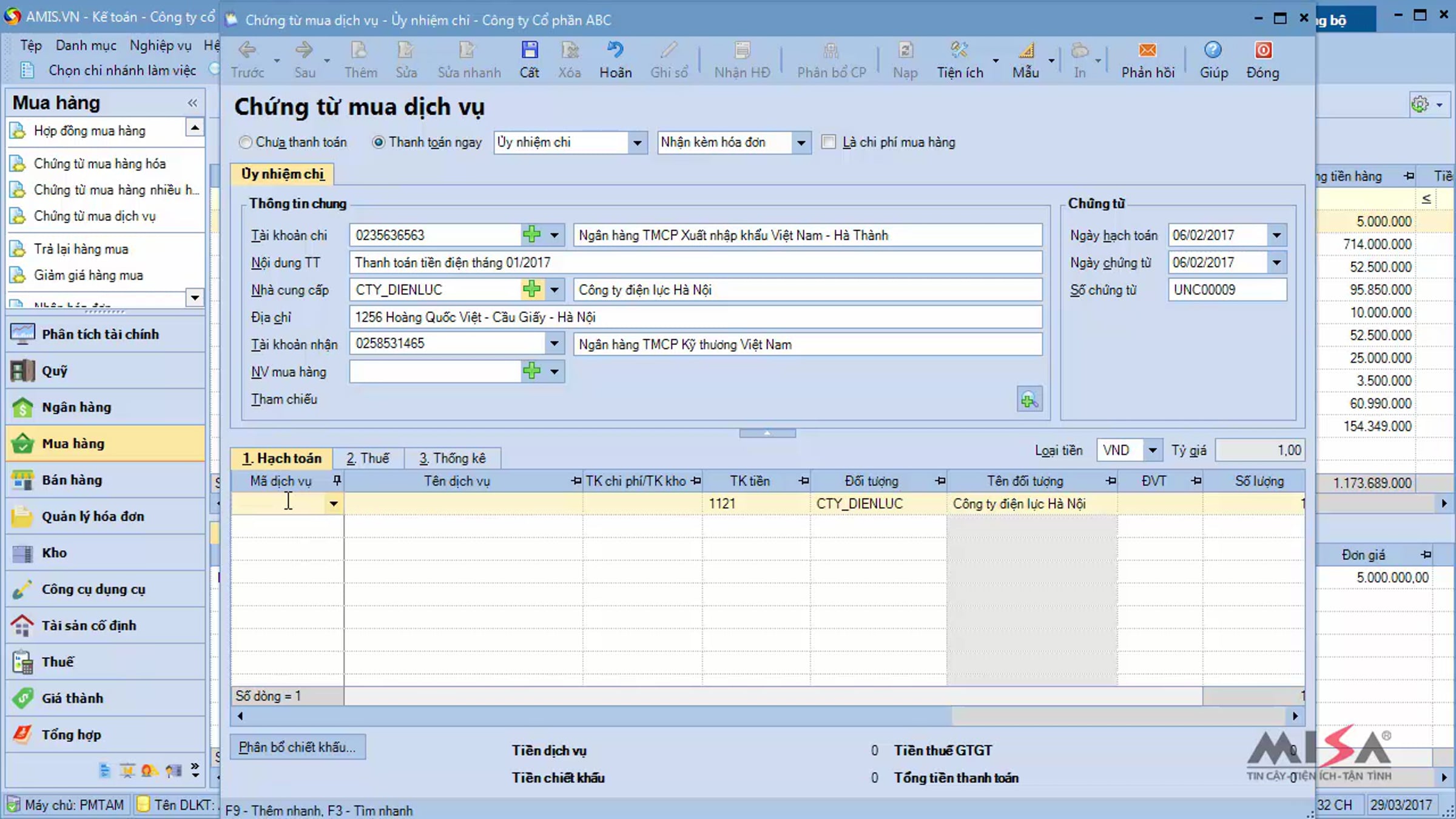Open Bán hàng module in sidebar
Screen dimensions: 1456x819
(106, 480)
